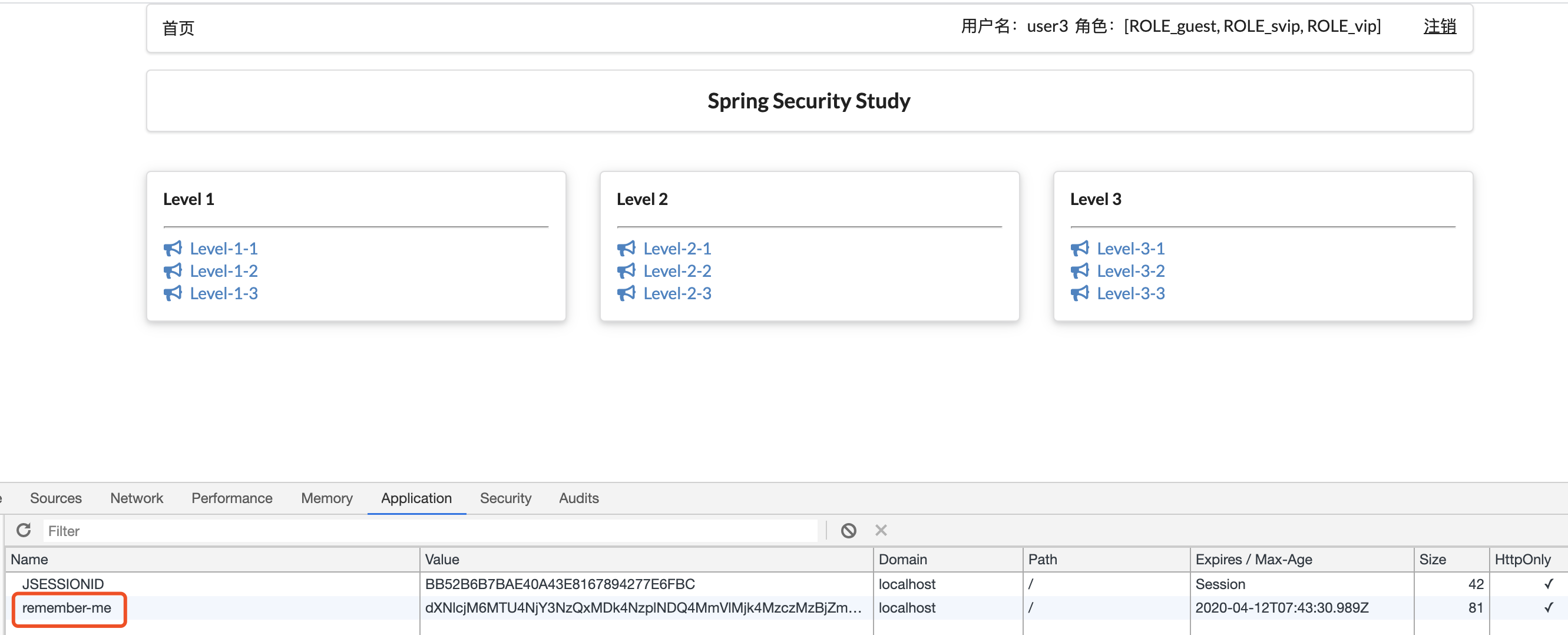Open the Performance tab
Screen dimensions: 1568x635
(232, 498)
